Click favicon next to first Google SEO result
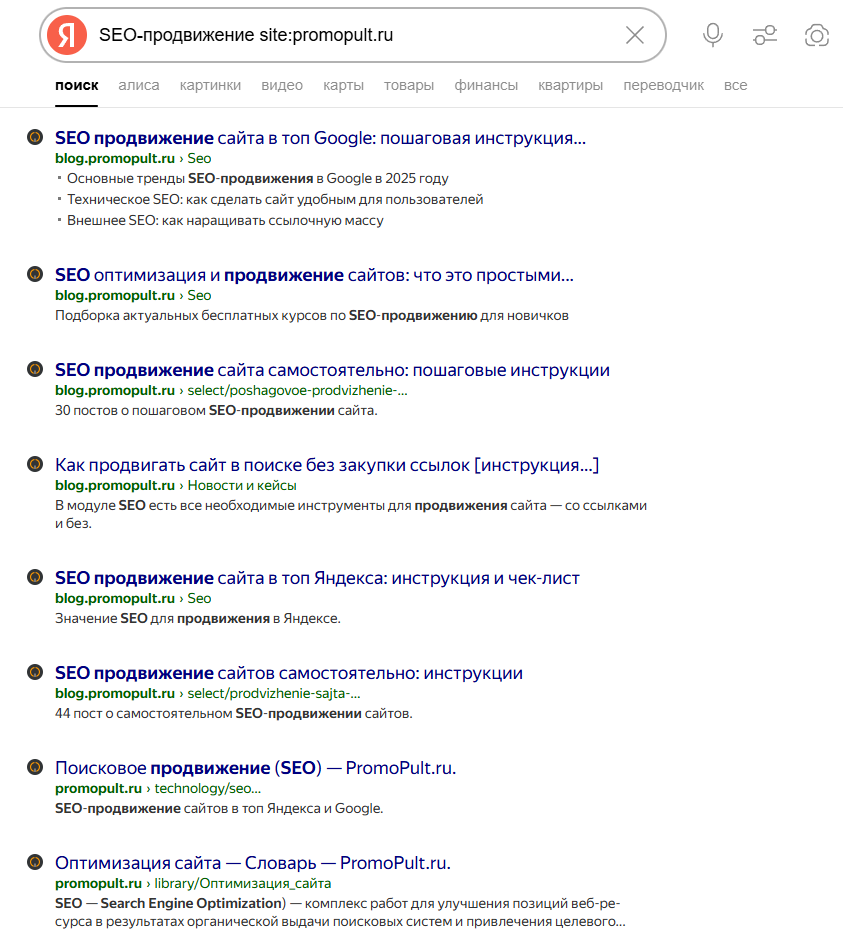Screen dimensions: 843x951 coord(35,138)
